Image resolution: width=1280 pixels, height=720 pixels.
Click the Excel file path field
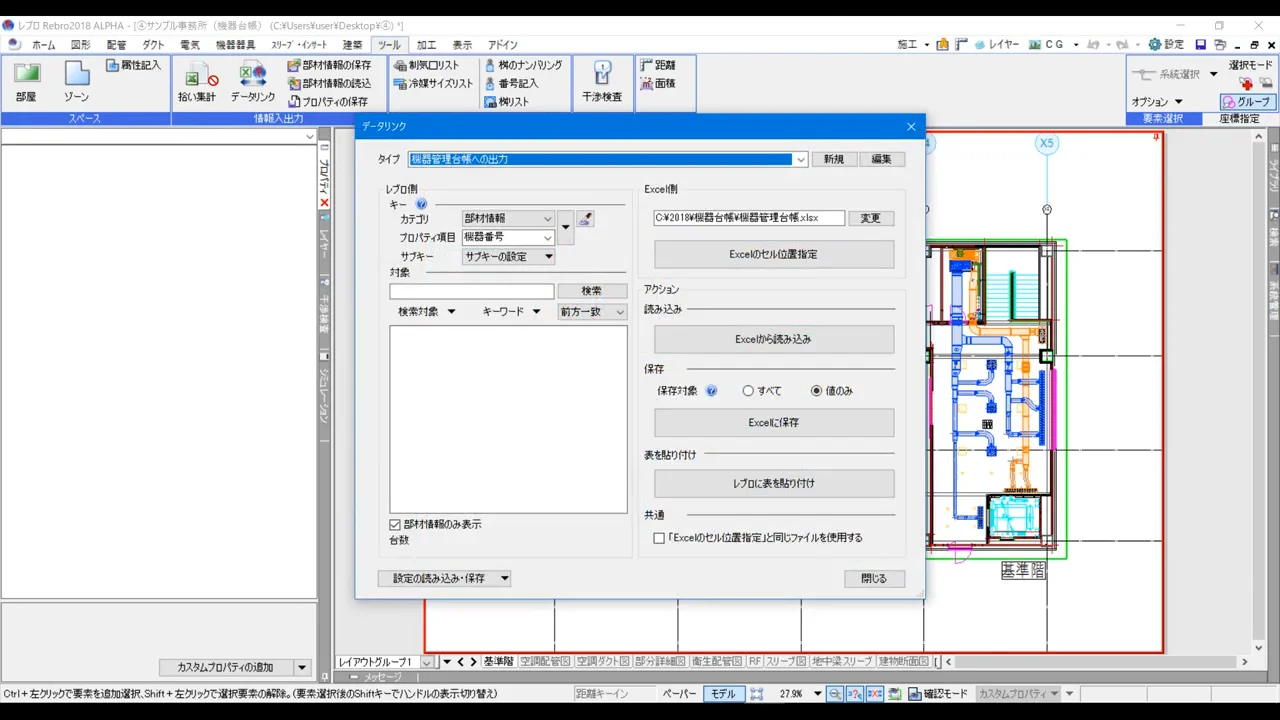pos(749,218)
